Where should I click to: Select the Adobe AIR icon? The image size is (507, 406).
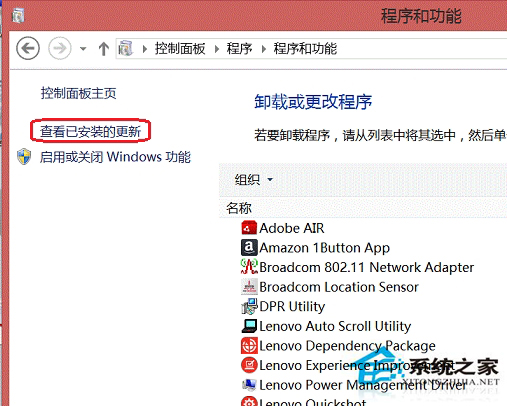pyautogui.click(x=249, y=228)
